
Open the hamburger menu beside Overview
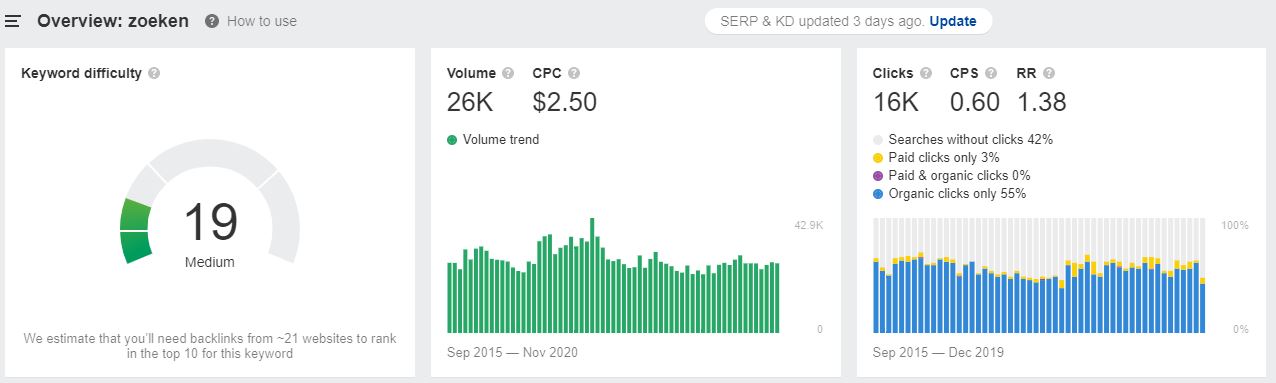click(x=13, y=21)
